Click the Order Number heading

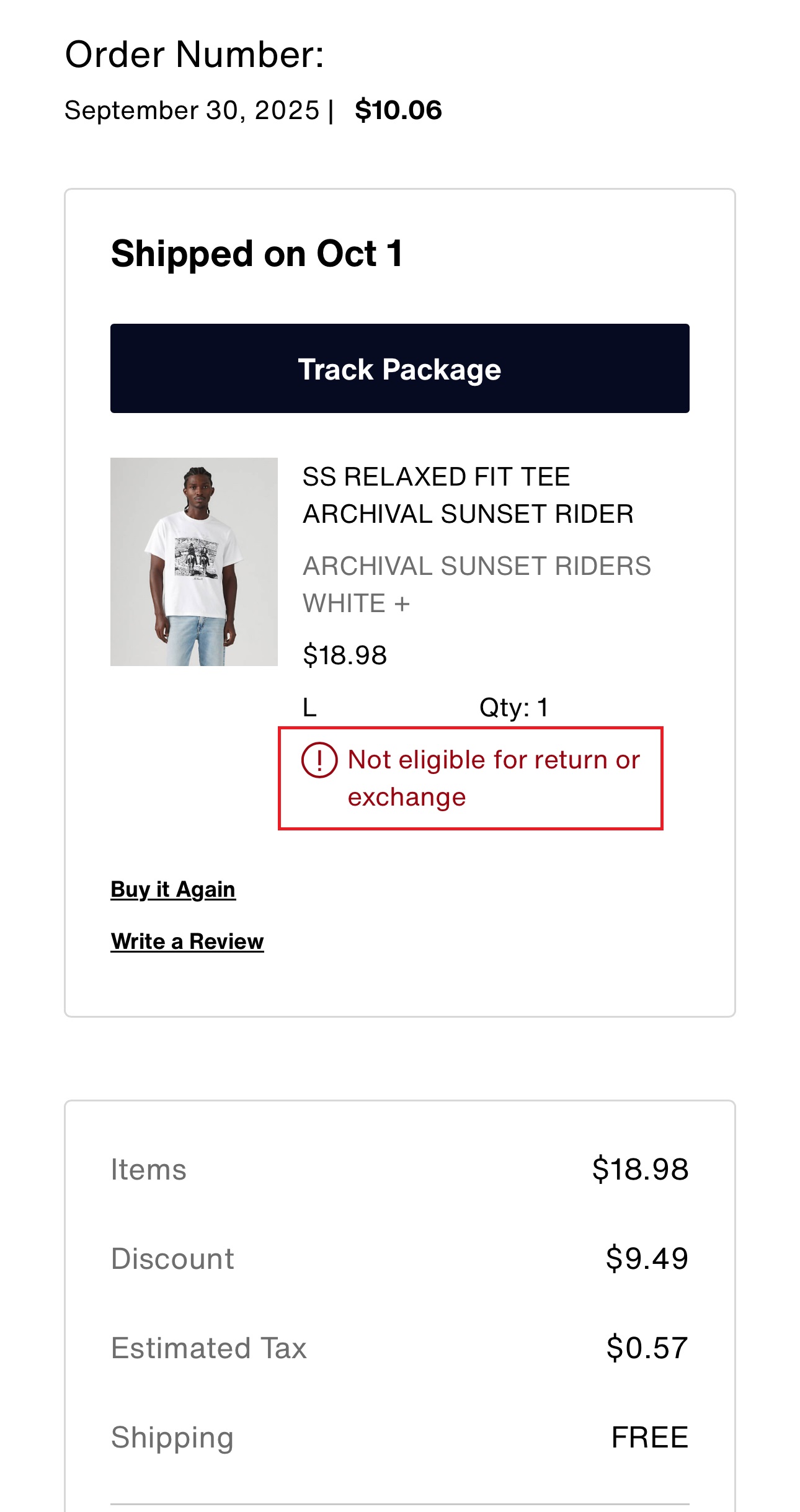[195, 55]
